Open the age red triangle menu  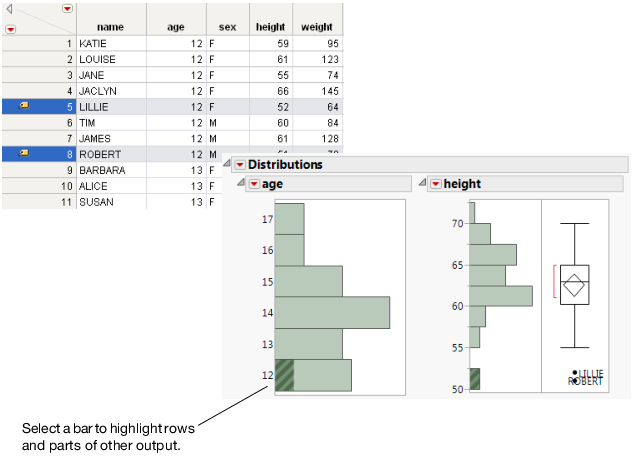(254, 184)
